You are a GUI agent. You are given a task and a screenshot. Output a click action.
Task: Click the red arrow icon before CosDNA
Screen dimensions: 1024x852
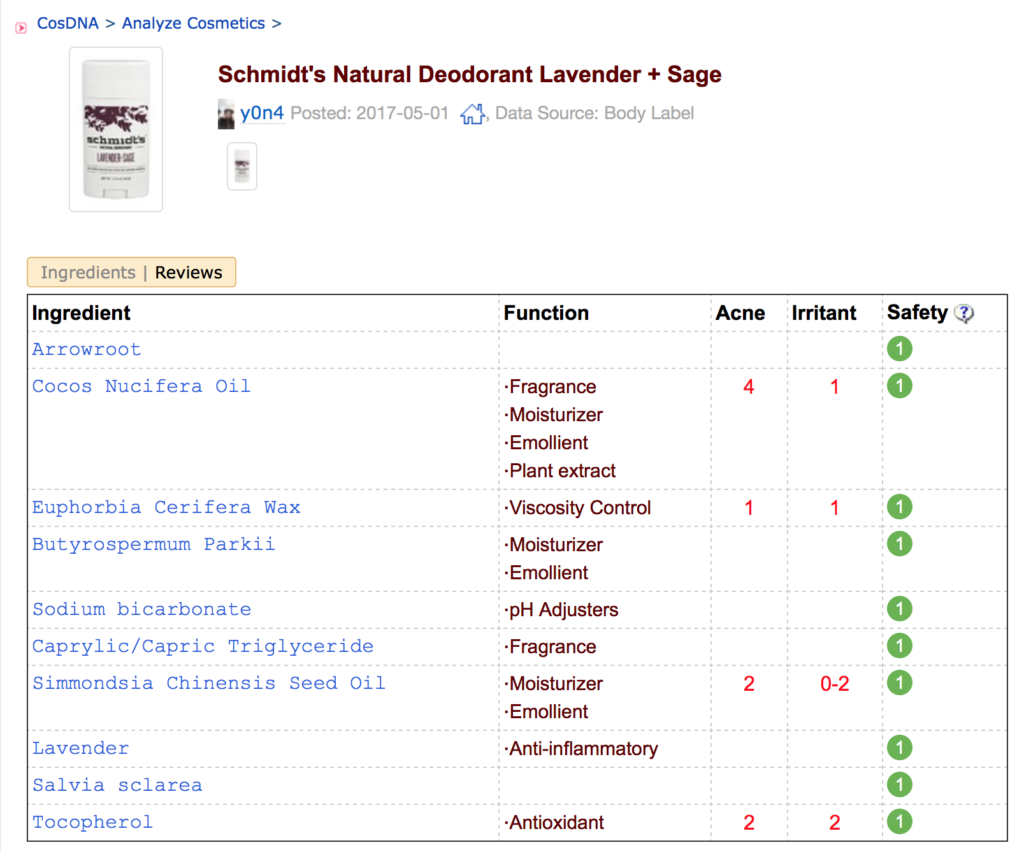21,27
